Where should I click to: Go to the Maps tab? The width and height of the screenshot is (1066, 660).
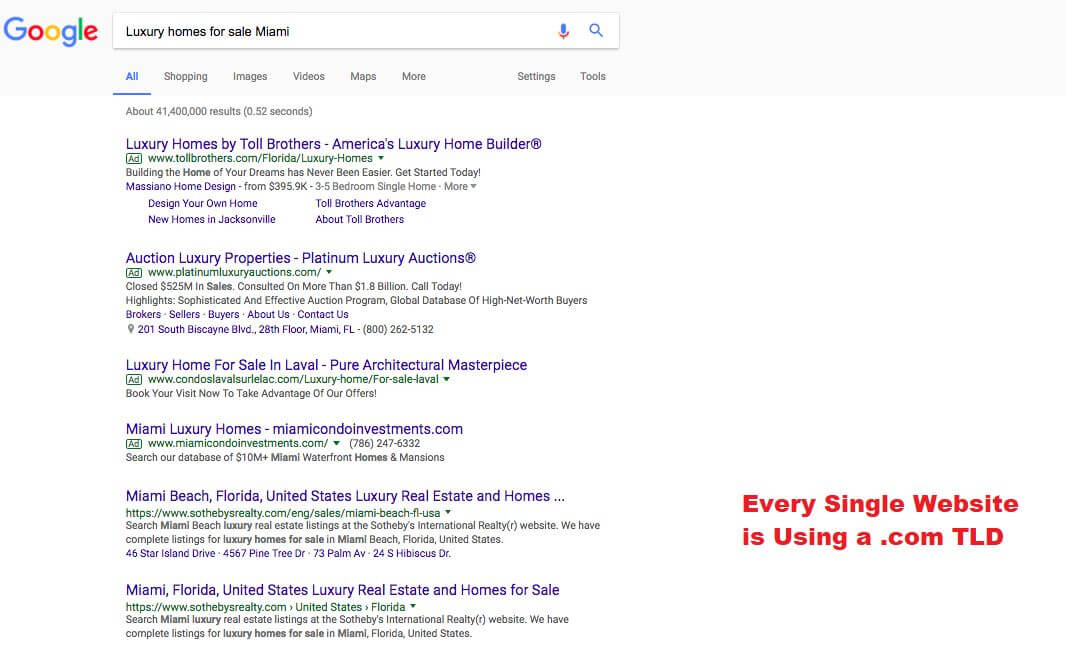pyautogui.click(x=363, y=76)
